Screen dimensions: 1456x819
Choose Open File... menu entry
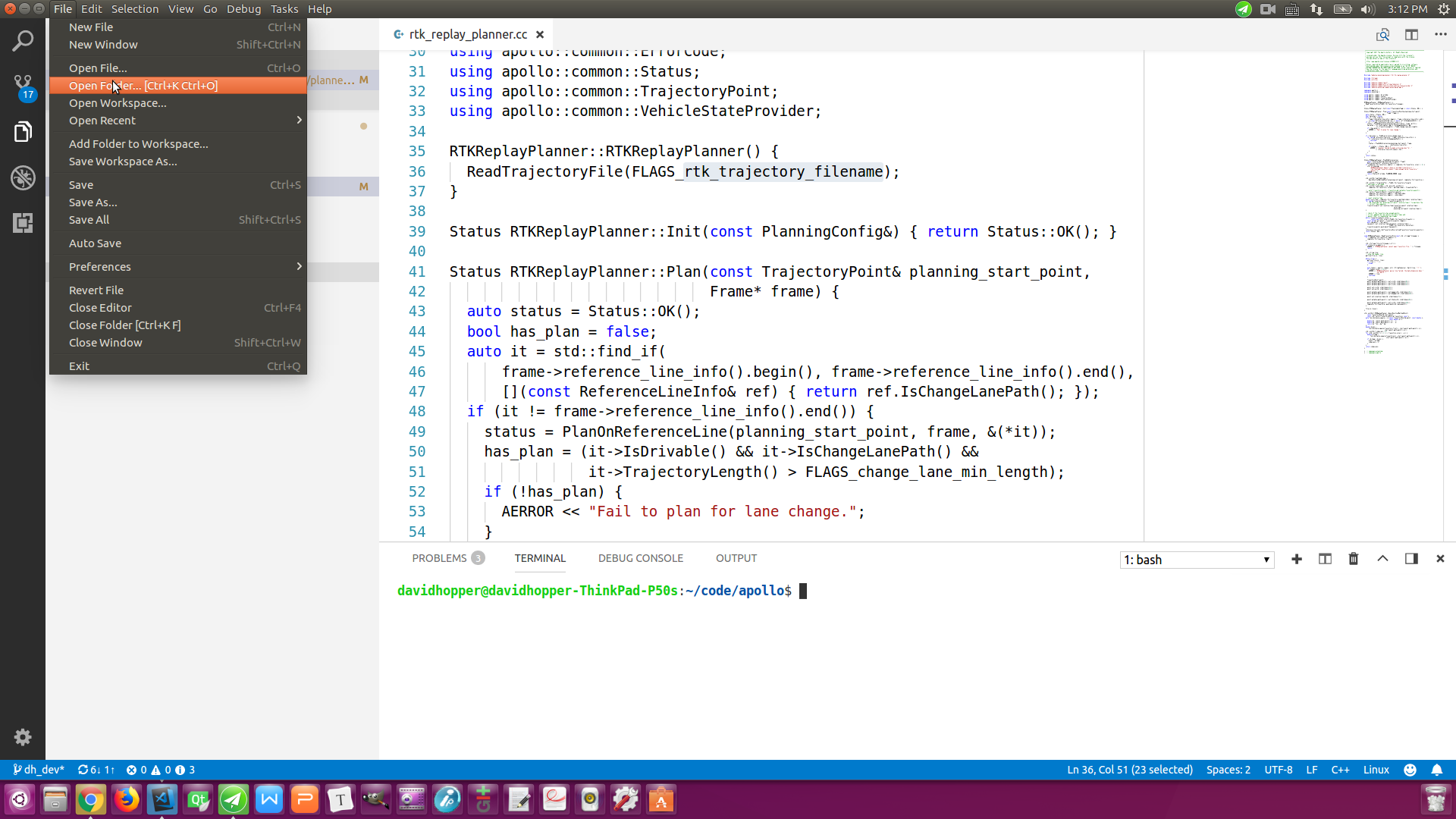178,68
